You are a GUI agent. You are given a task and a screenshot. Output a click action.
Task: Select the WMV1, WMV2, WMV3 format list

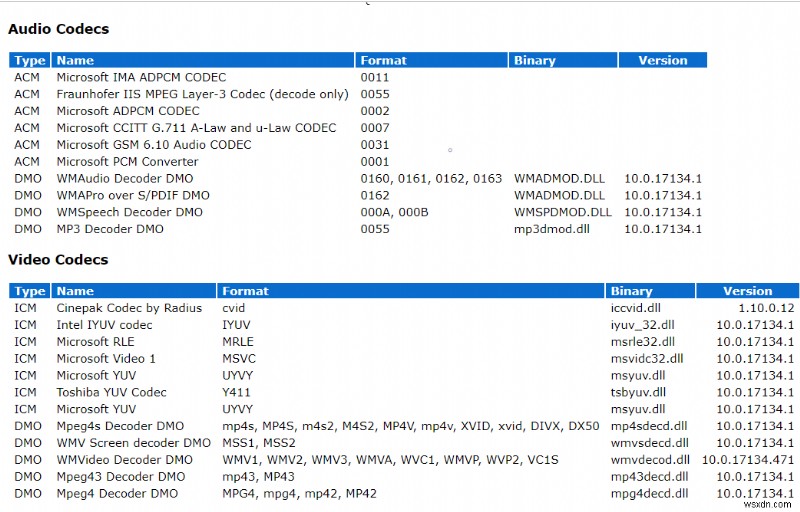tap(390, 459)
